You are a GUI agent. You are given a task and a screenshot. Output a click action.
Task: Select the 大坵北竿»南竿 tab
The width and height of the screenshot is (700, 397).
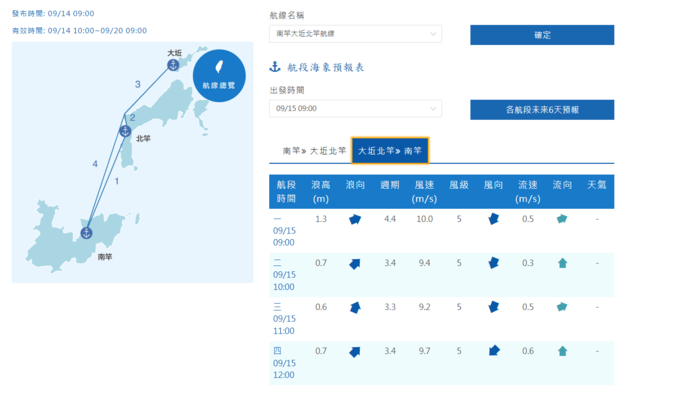pos(390,151)
